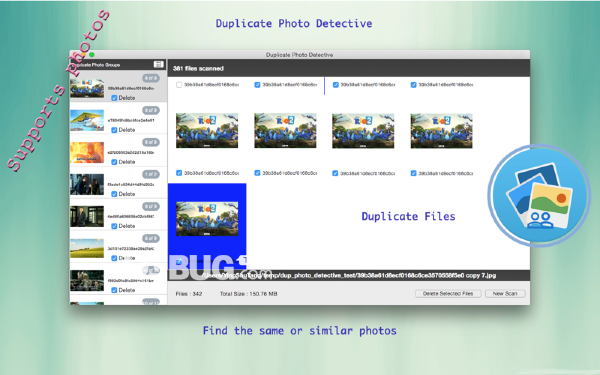The image size is (600, 375).
Task: Toggle Delete for the two people group
Action: click(x=114, y=194)
